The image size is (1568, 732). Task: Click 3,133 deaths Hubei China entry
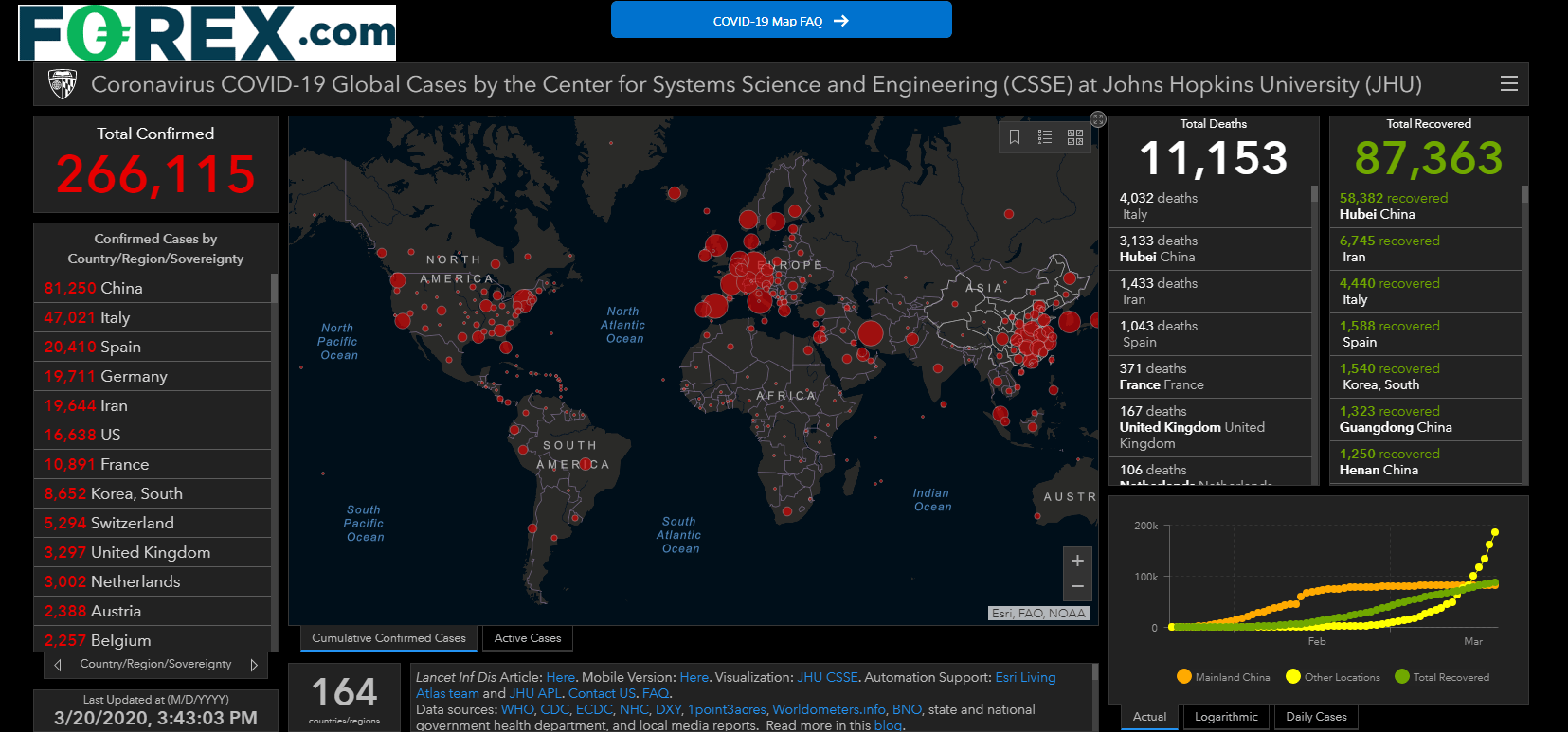click(x=1210, y=249)
